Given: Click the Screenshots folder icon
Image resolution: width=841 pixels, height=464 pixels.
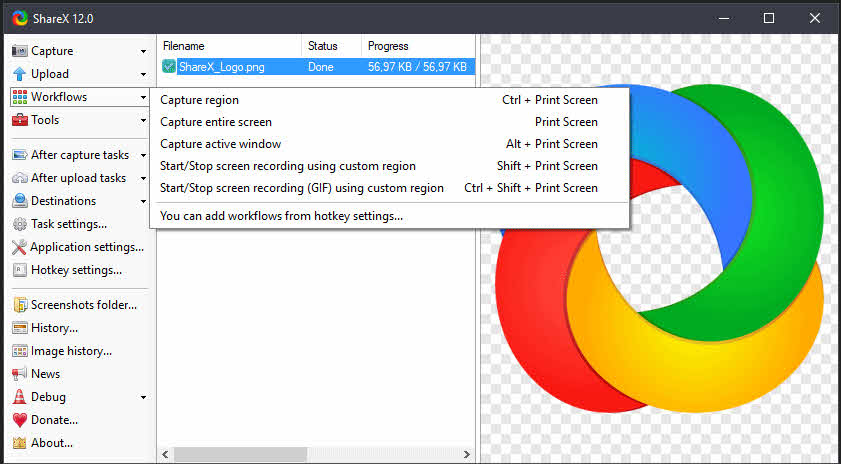Looking at the screenshot, I should (20, 305).
